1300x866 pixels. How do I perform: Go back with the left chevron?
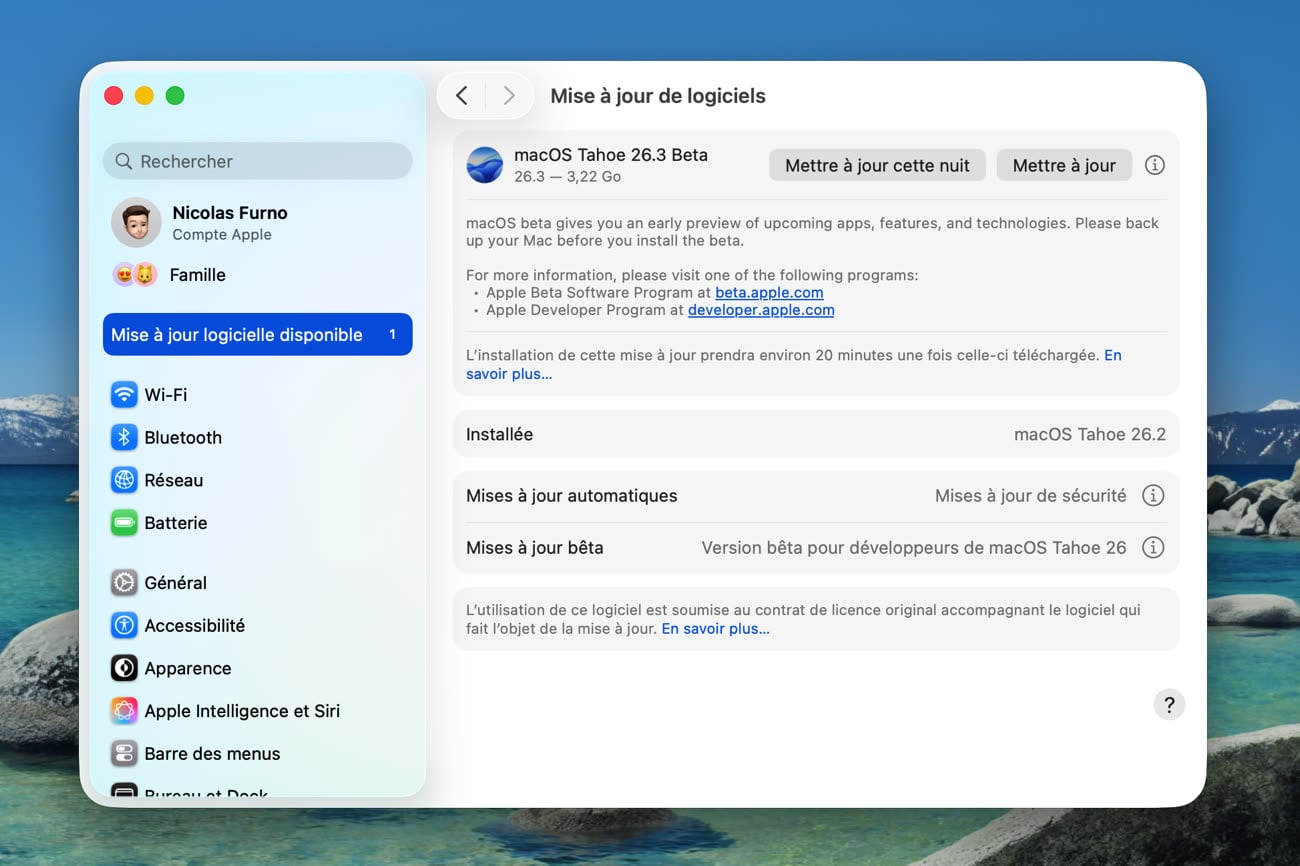(461, 96)
